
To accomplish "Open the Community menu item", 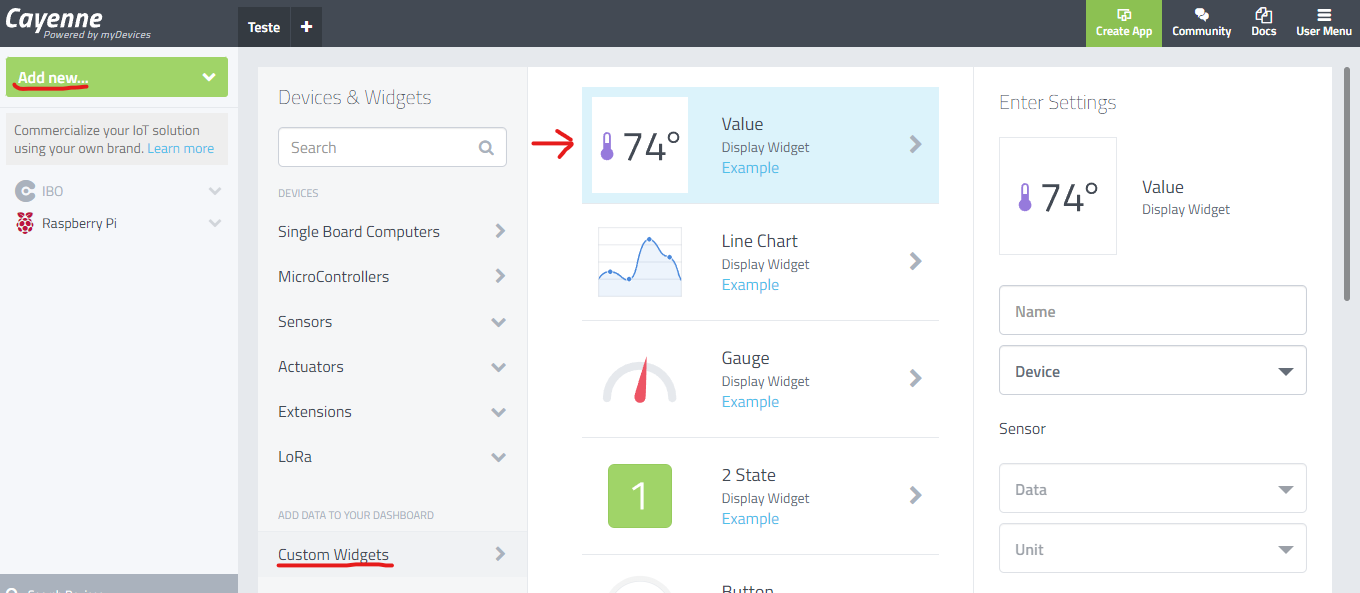I will coord(1201,23).
